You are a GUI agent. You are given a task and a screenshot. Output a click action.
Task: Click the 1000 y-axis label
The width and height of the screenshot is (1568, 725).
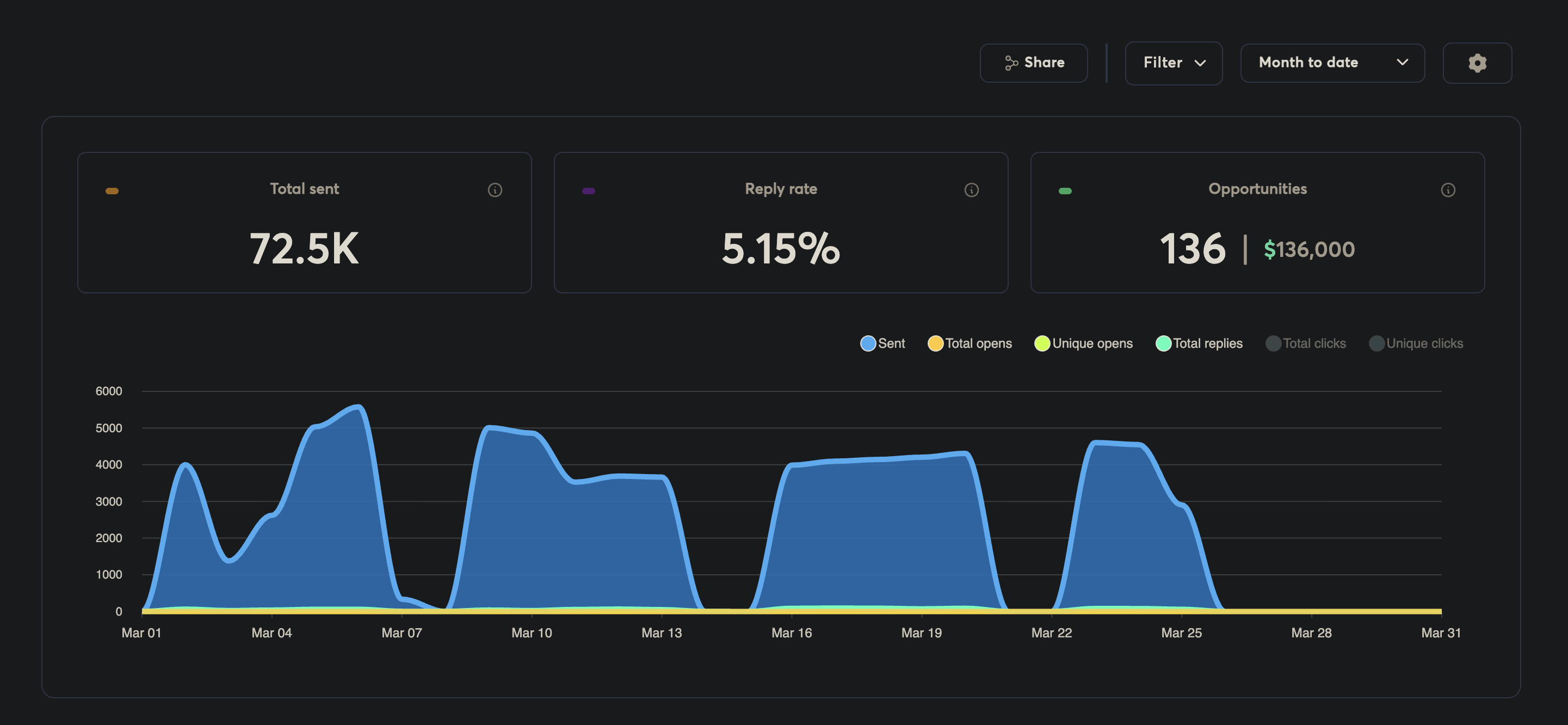tap(109, 575)
